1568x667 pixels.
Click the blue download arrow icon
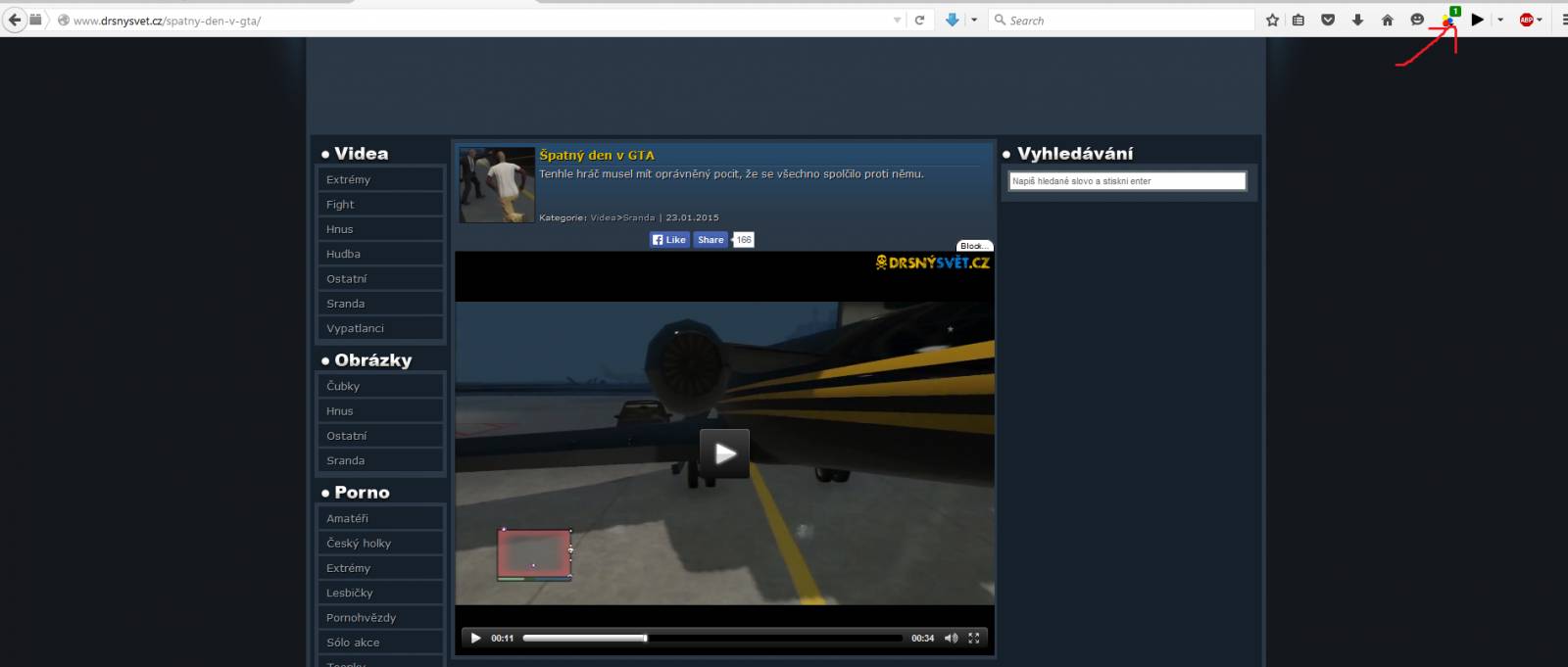click(x=952, y=20)
